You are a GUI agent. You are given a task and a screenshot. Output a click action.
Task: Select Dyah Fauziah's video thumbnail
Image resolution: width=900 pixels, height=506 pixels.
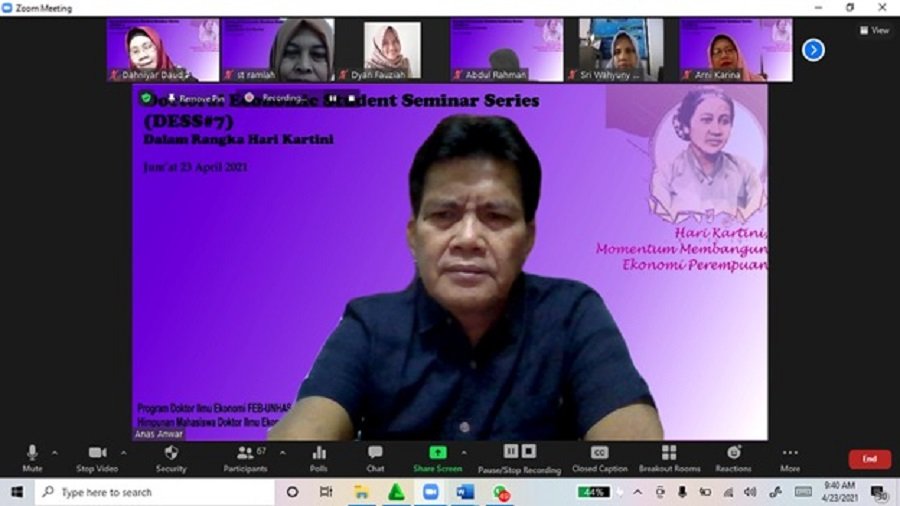[x=393, y=50]
